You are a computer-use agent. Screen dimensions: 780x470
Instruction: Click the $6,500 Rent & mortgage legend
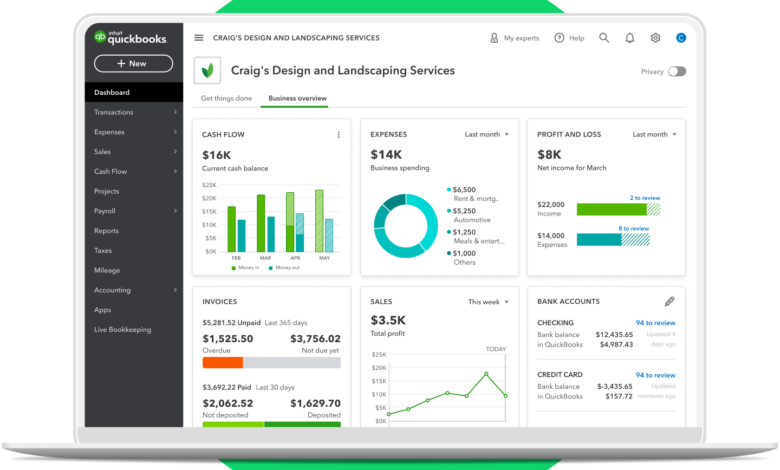(x=473, y=194)
